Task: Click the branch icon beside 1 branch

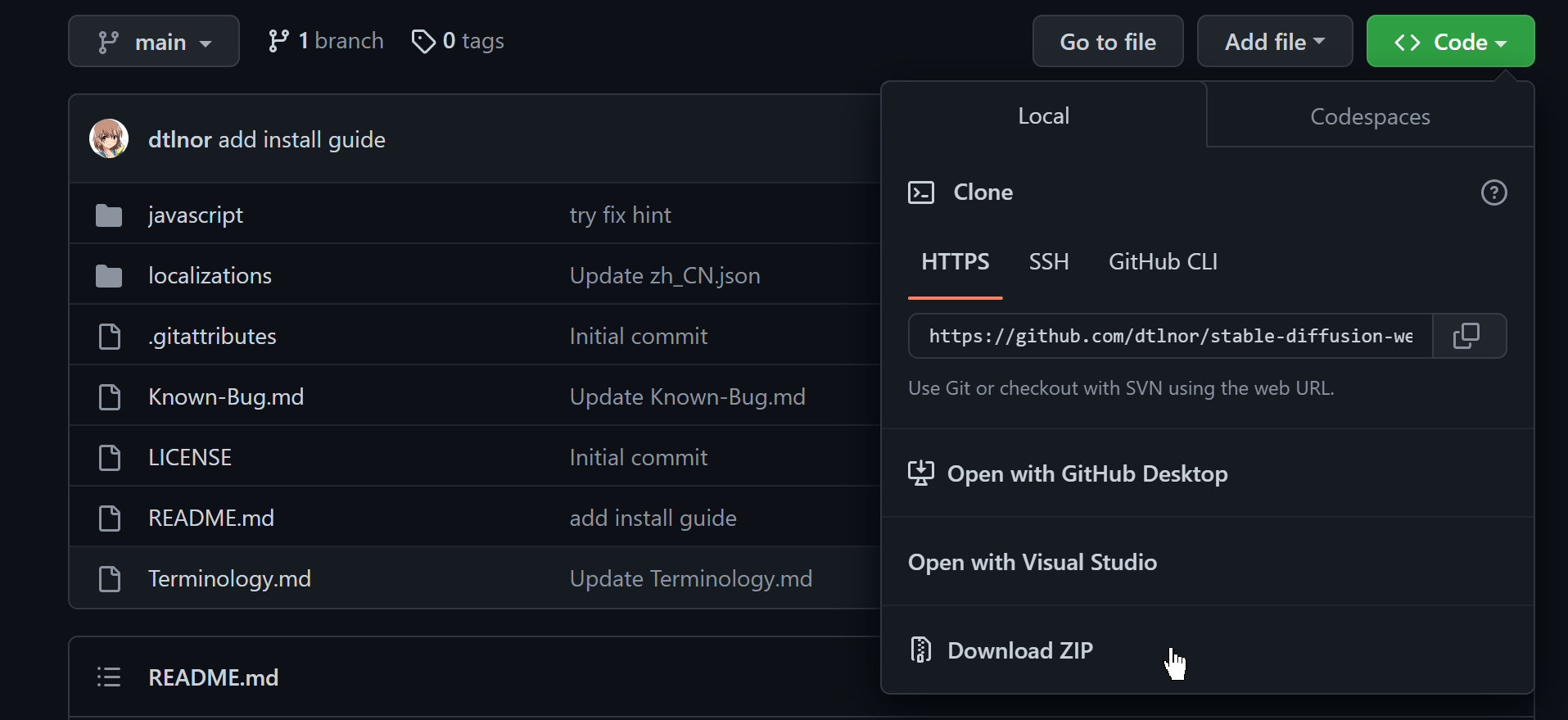Action: (278, 41)
